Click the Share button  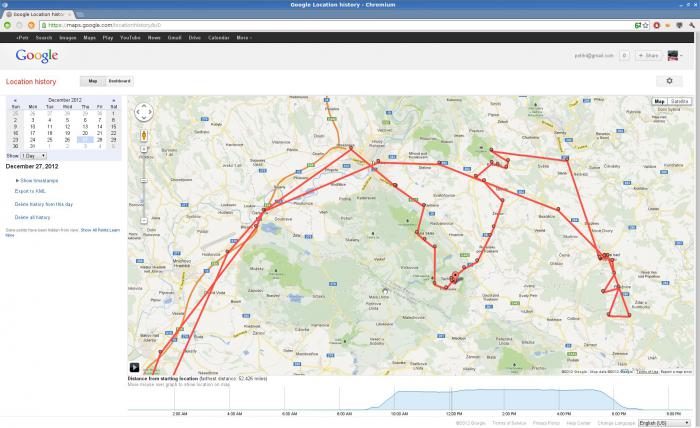(649, 56)
